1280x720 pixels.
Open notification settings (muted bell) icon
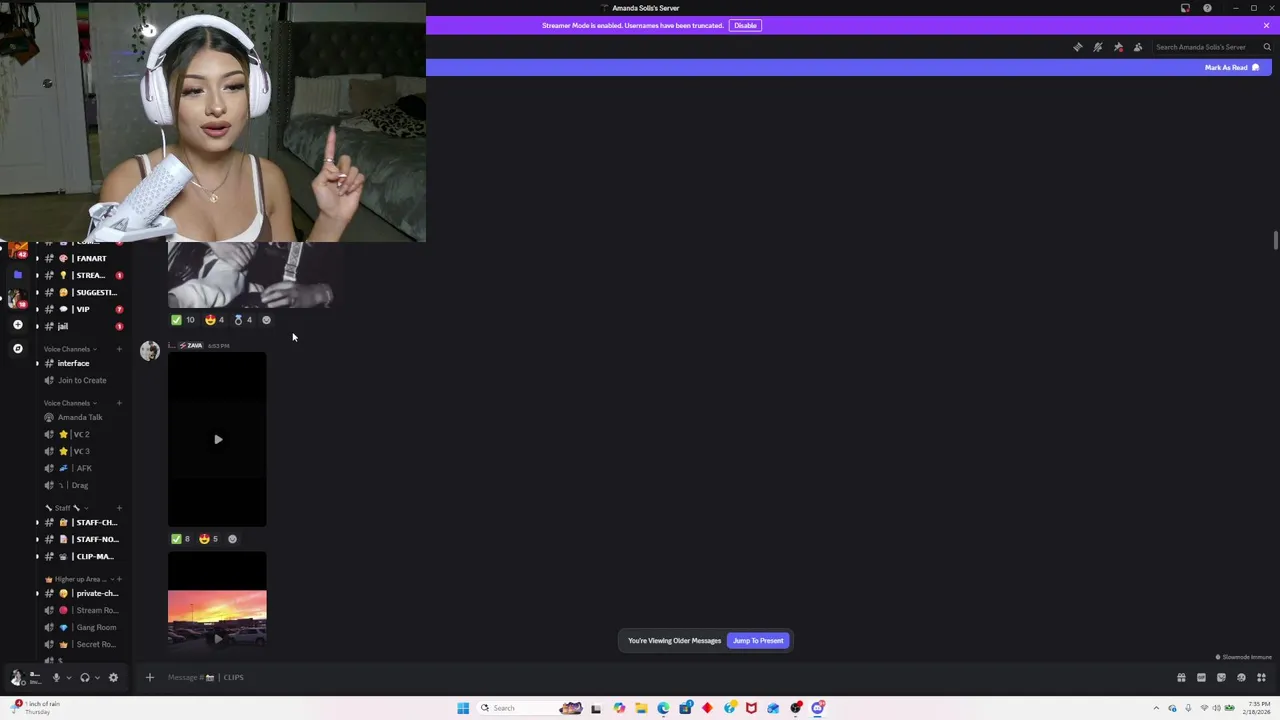(1098, 47)
